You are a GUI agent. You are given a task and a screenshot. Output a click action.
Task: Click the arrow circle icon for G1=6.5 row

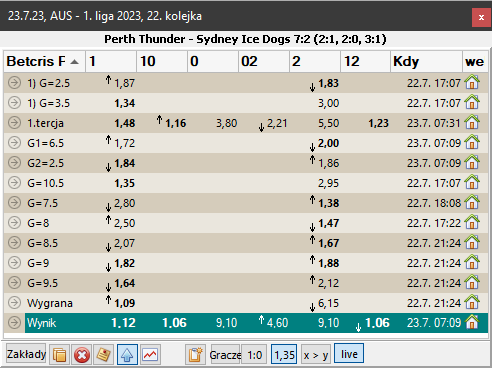tap(14, 142)
